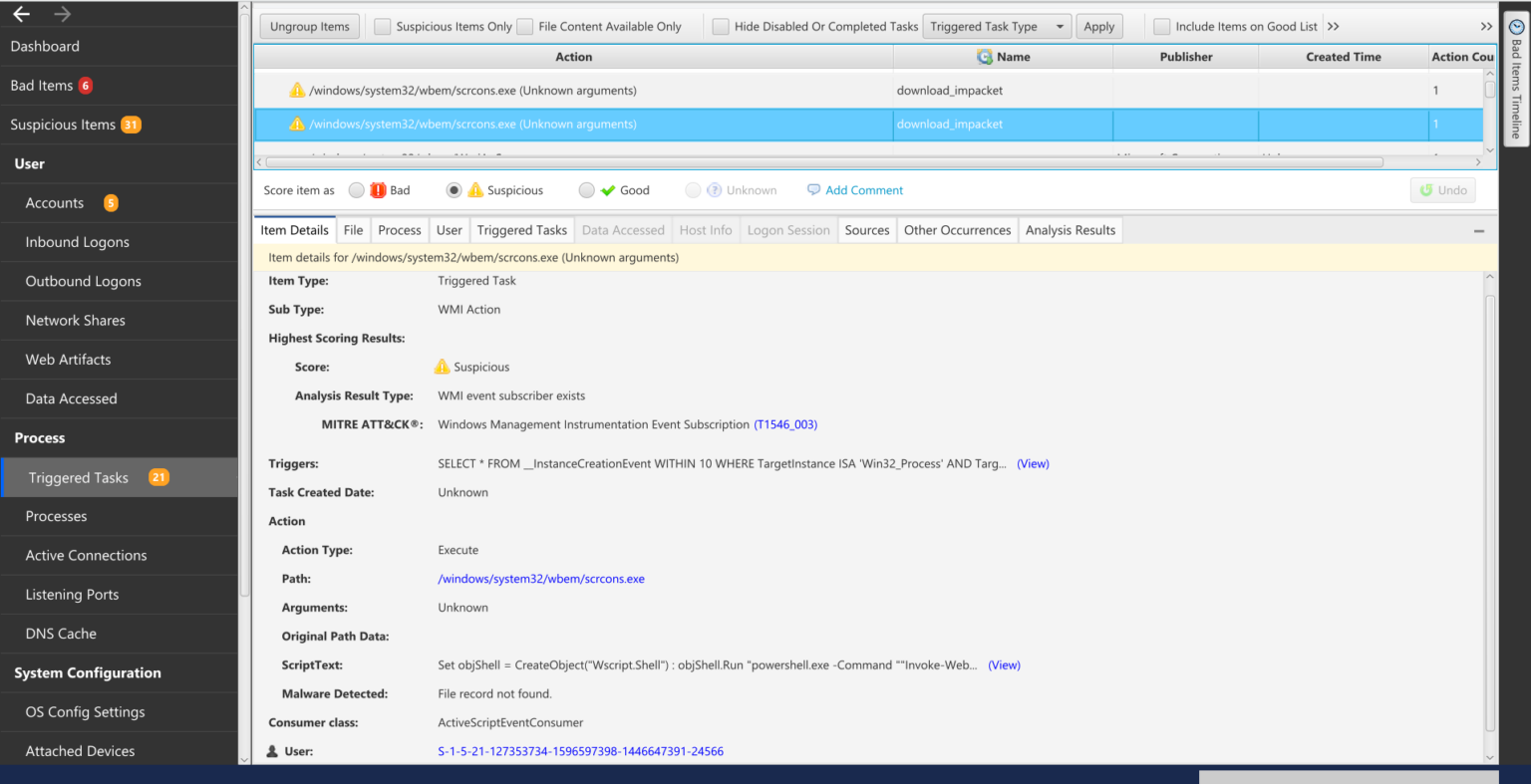Collapse the Item Details panel with minus control

coord(1479,229)
